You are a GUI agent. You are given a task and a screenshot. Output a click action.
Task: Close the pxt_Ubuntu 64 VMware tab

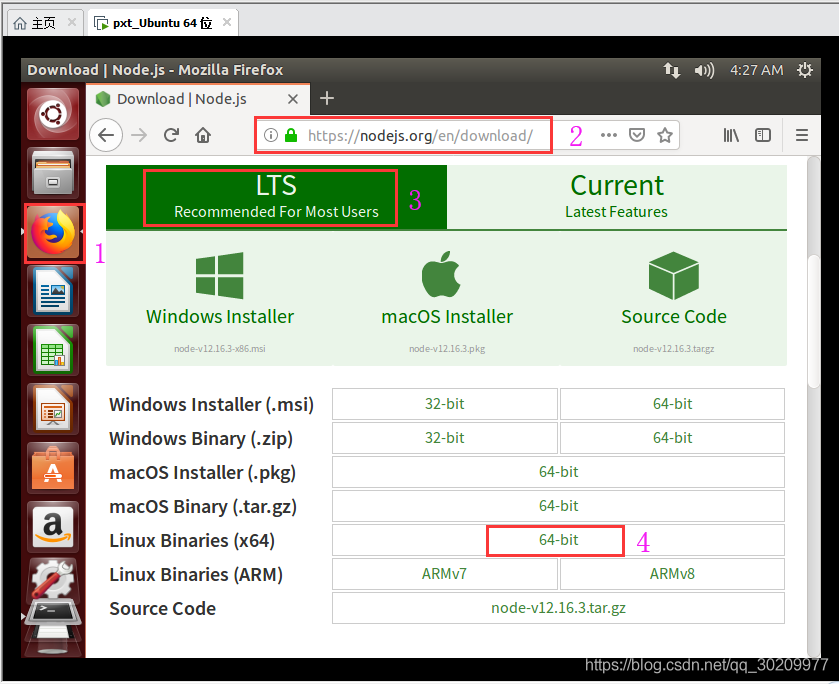tap(227, 22)
